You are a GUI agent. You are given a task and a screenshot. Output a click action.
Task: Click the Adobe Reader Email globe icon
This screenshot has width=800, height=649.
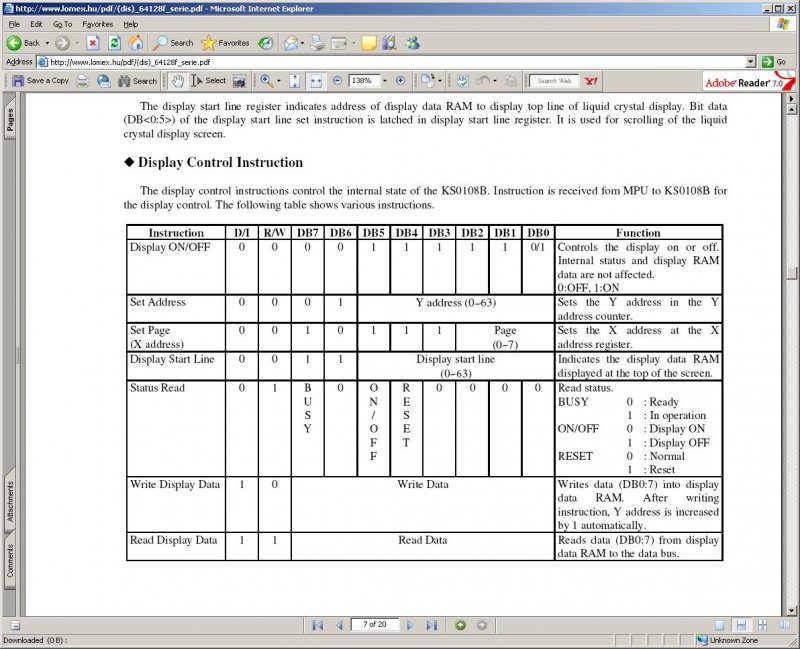click(x=104, y=81)
